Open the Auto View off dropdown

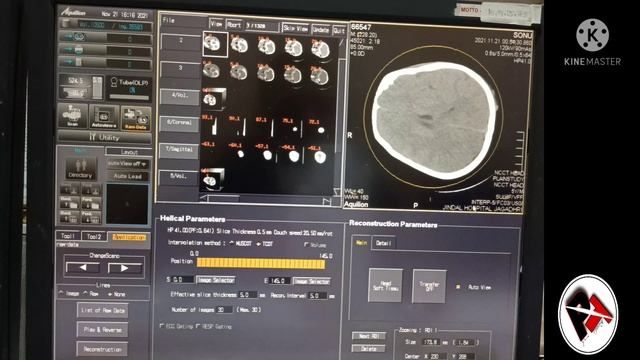127,164
